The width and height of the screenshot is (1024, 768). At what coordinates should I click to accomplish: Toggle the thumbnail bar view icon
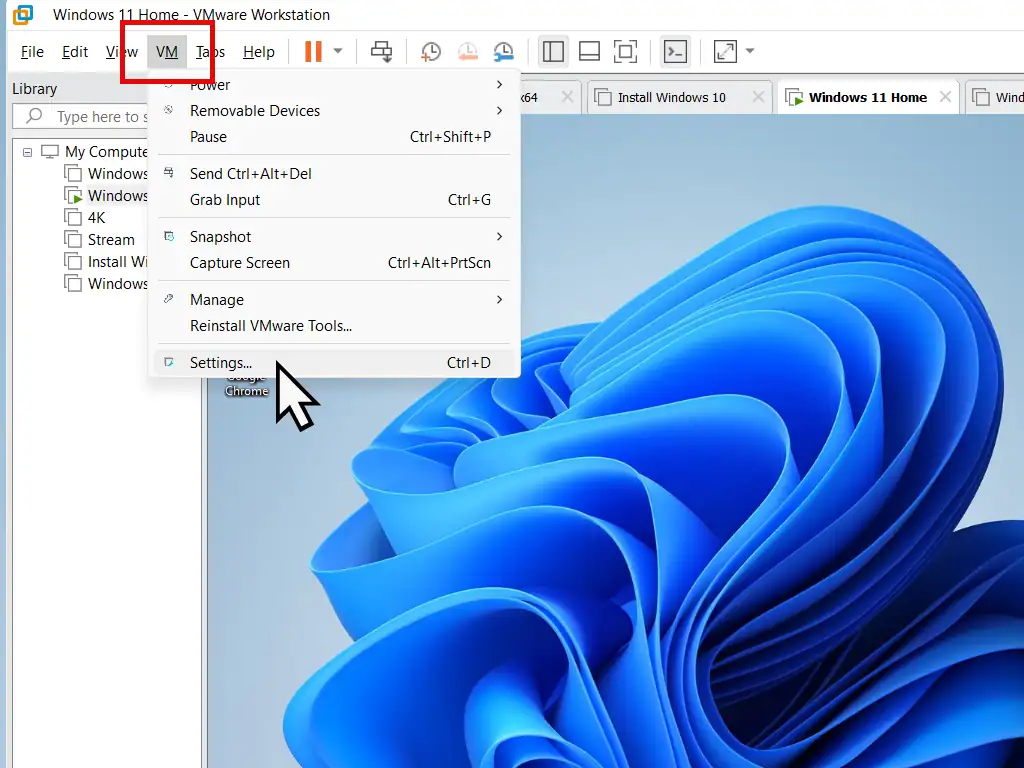[x=589, y=51]
